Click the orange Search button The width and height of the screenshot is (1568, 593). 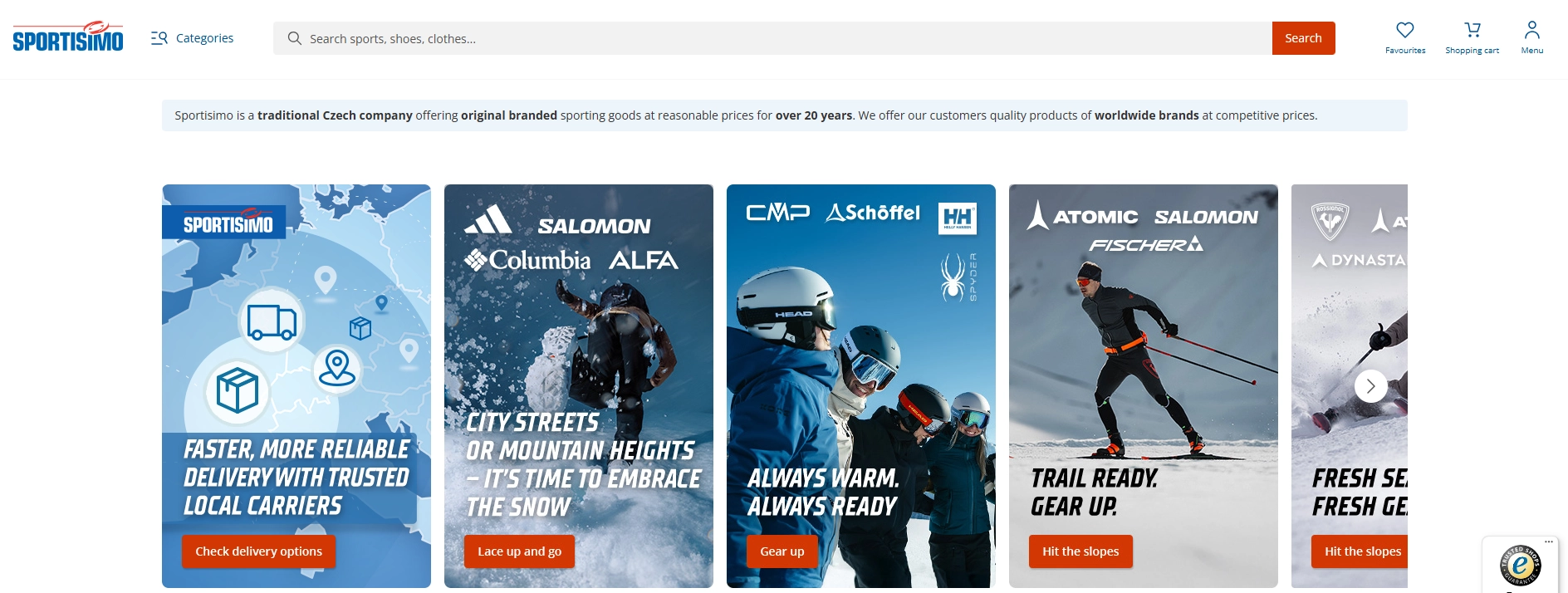click(1303, 38)
